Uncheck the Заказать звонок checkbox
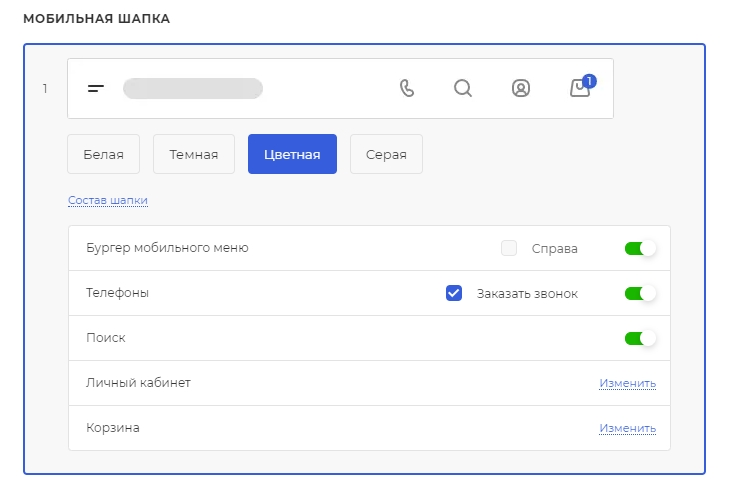 (x=454, y=293)
